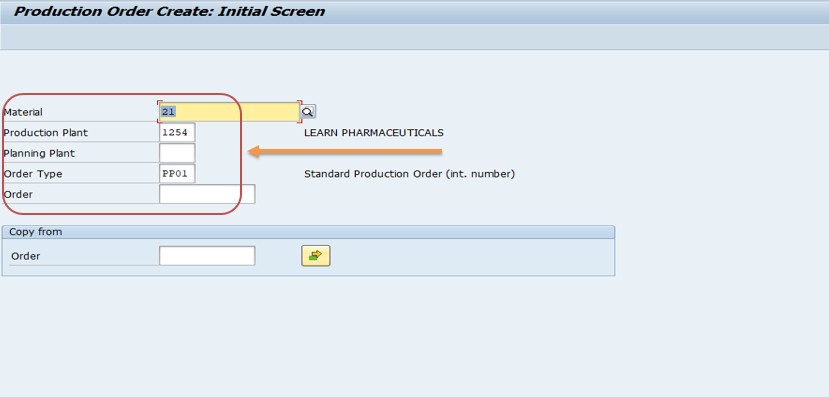Viewport: 829px width, 397px height.
Task: Select the Production Plant field showing 1254
Action: (x=177, y=133)
